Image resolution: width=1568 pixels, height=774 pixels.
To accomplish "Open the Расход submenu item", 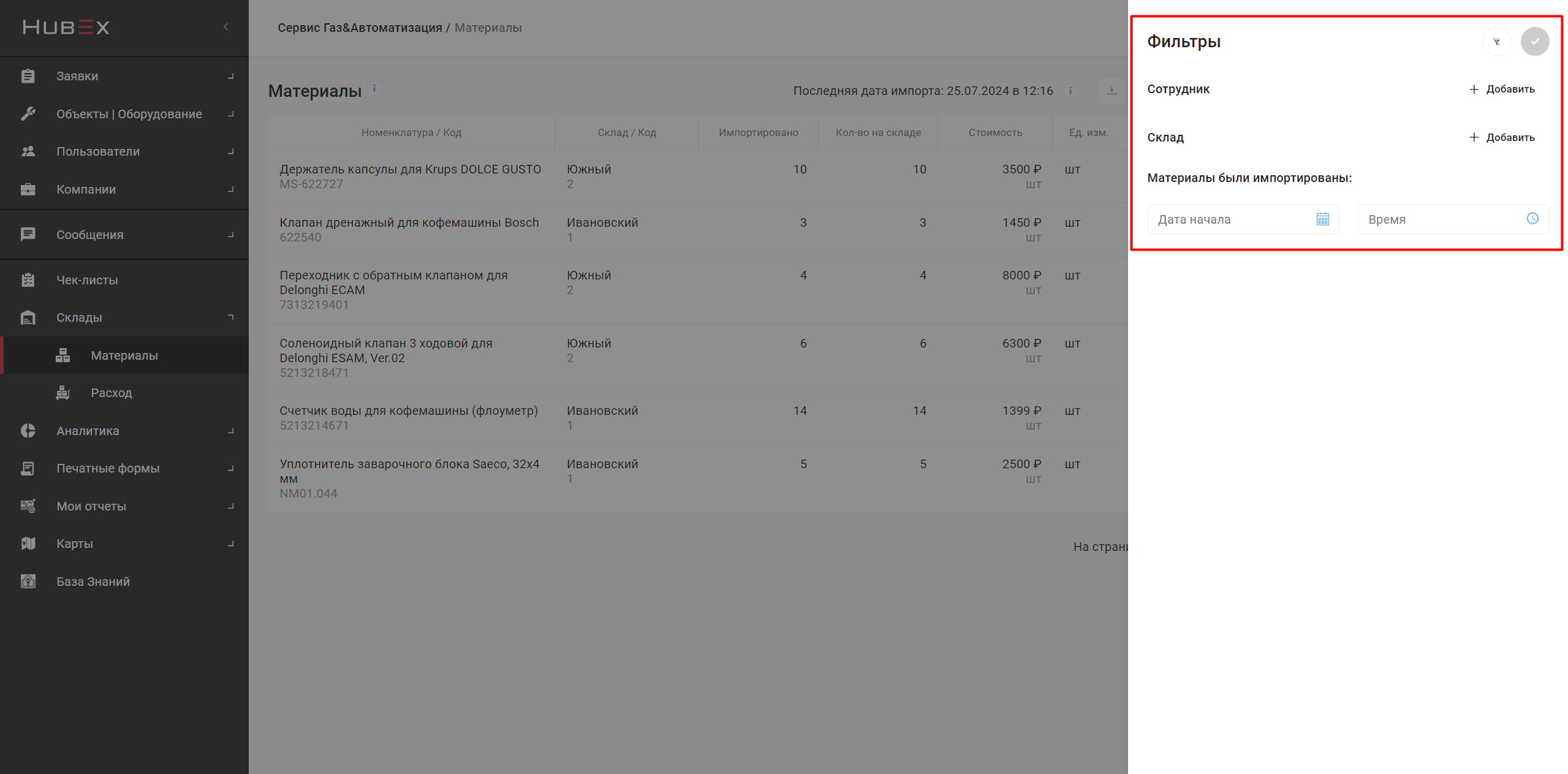I will [111, 393].
